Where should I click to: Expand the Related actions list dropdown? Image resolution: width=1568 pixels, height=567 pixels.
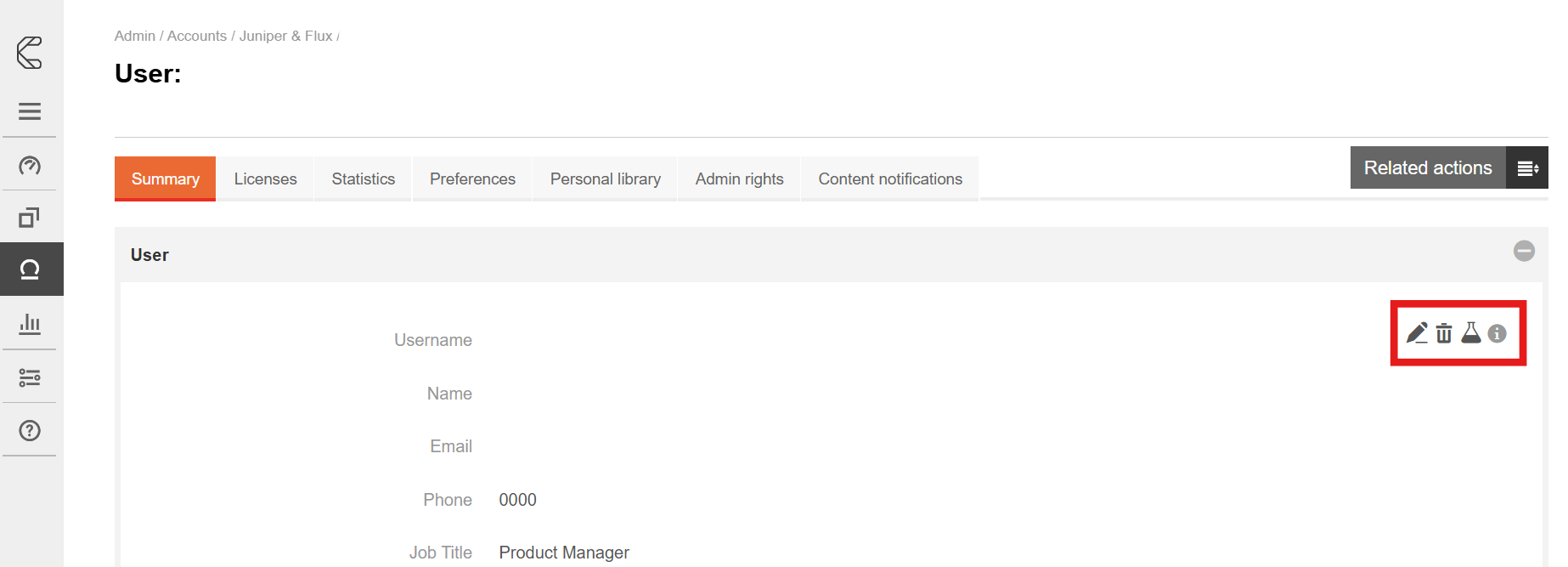pyautogui.click(x=1527, y=168)
